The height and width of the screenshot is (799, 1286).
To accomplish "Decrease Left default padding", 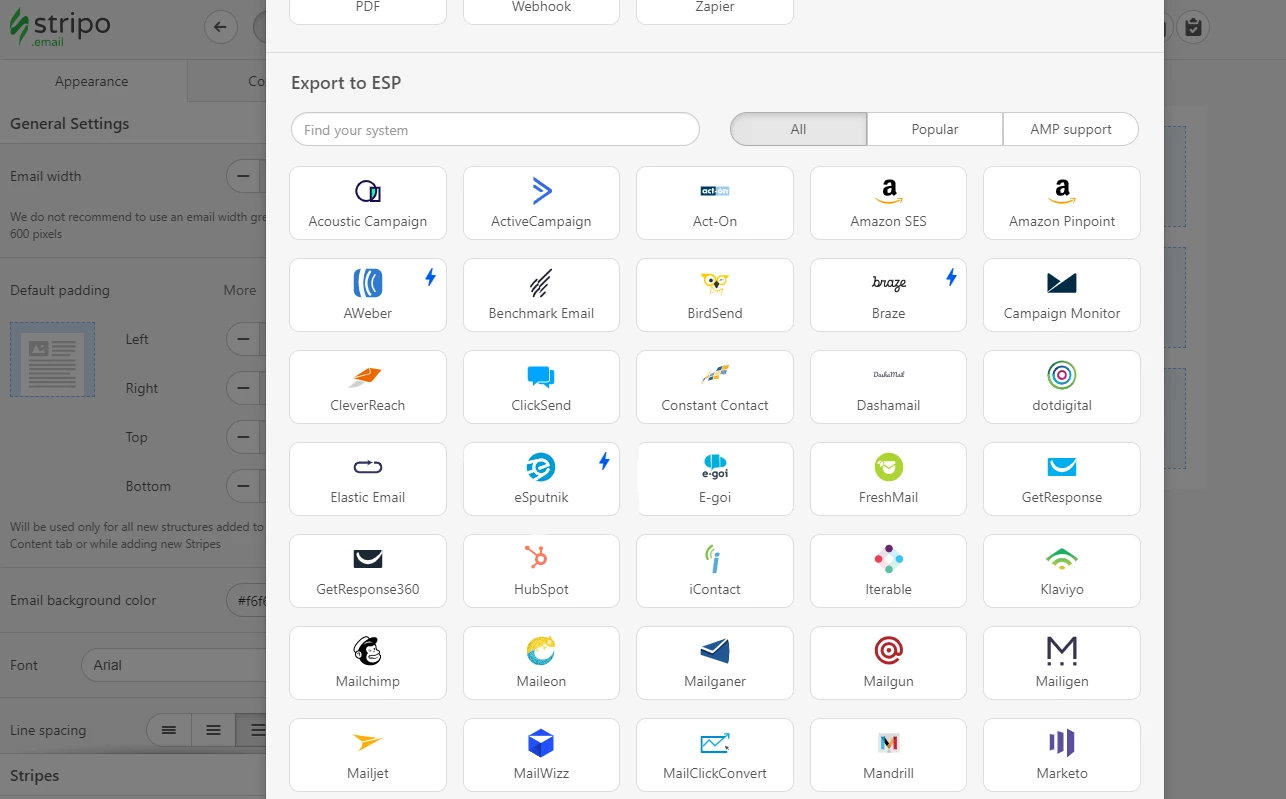I will (243, 339).
